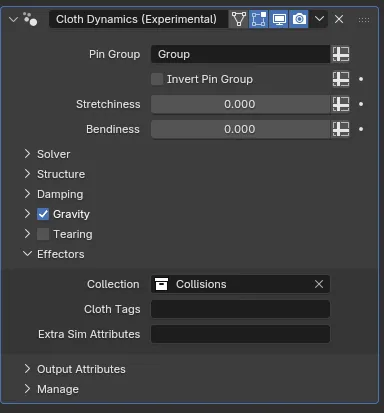Toggle on-cage vertex editing icon
The image size is (384, 413).
(239, 19)
